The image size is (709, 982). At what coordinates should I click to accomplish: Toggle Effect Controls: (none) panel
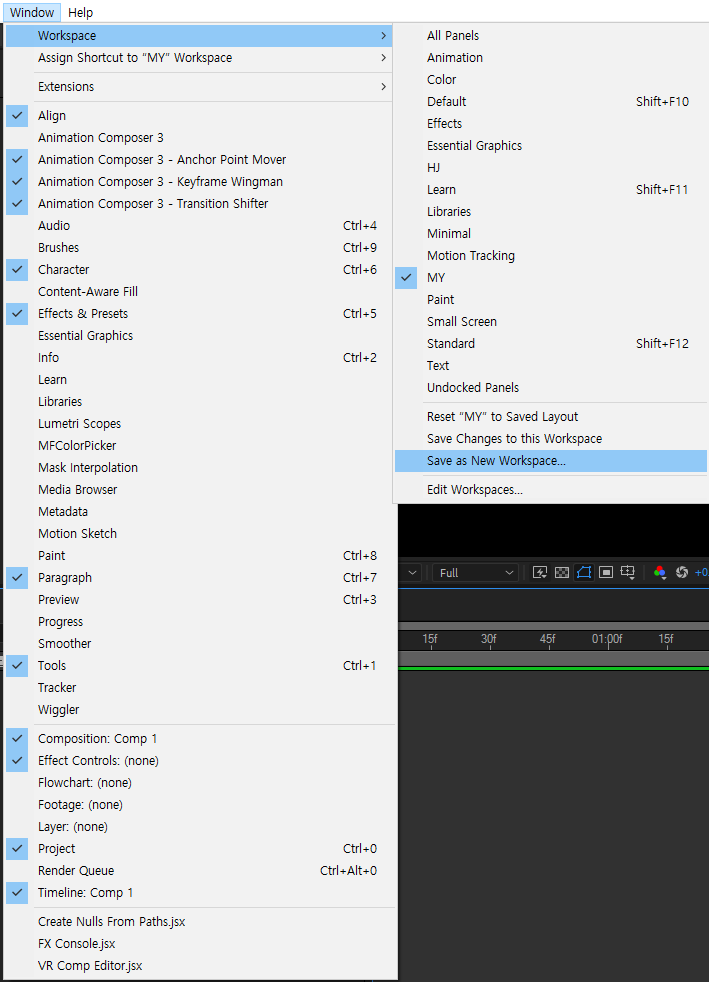(199, 761)
